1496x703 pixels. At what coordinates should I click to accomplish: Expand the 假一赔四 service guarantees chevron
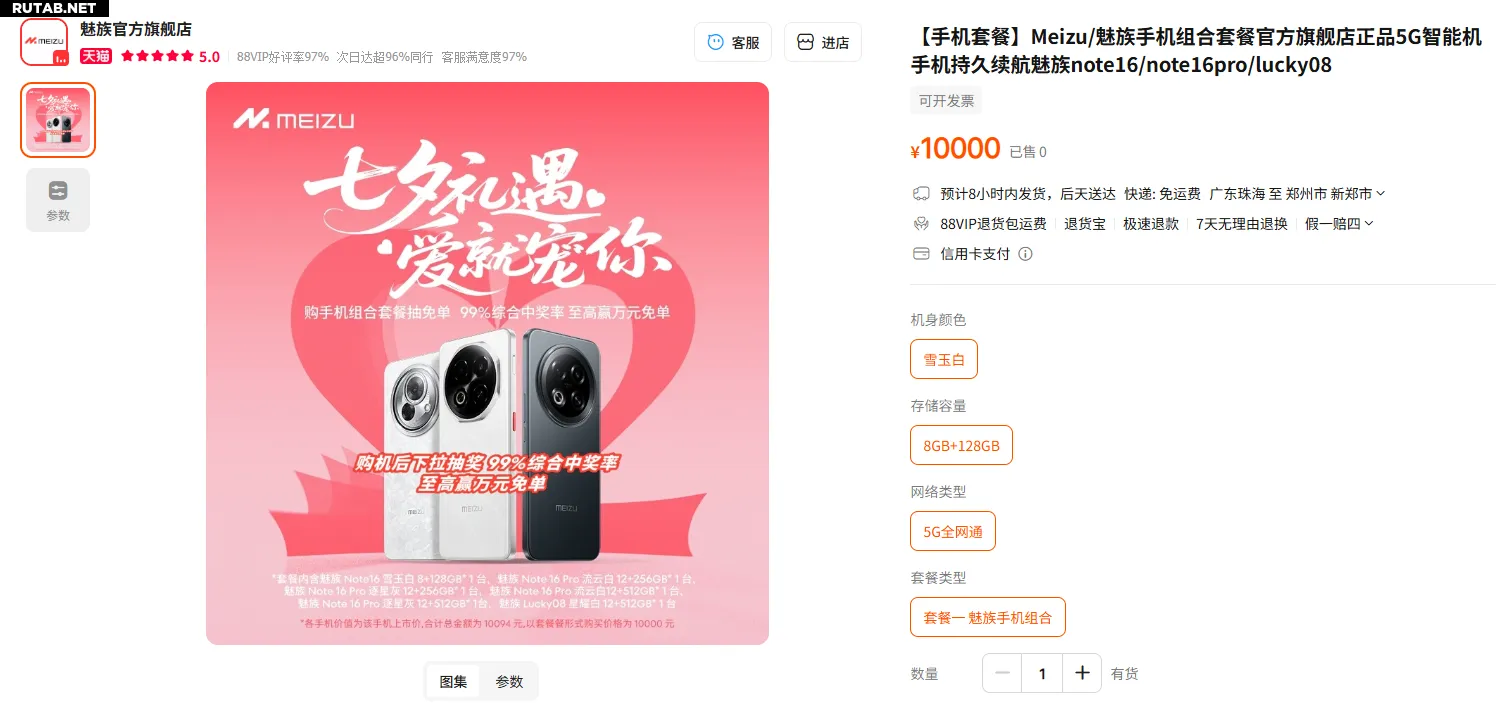(1369, 224)
